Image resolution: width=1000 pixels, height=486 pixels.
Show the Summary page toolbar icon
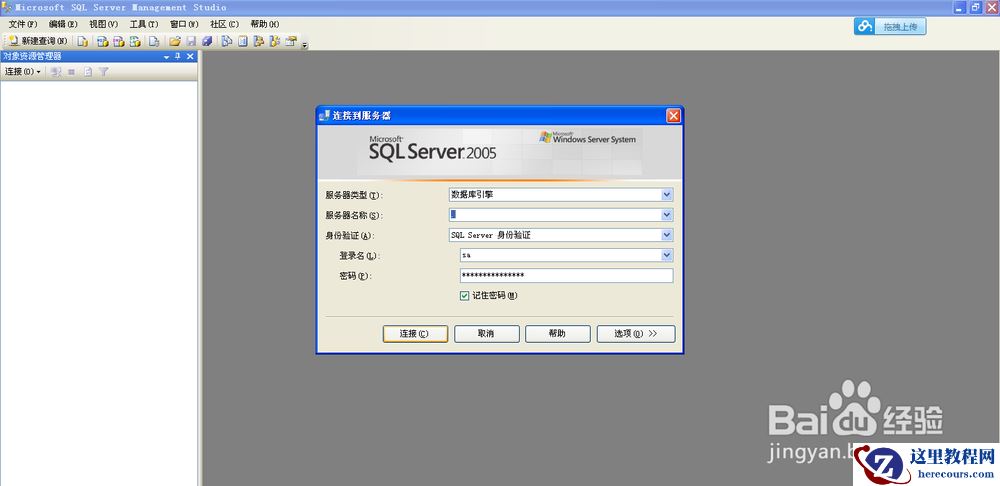click(242, 41)
